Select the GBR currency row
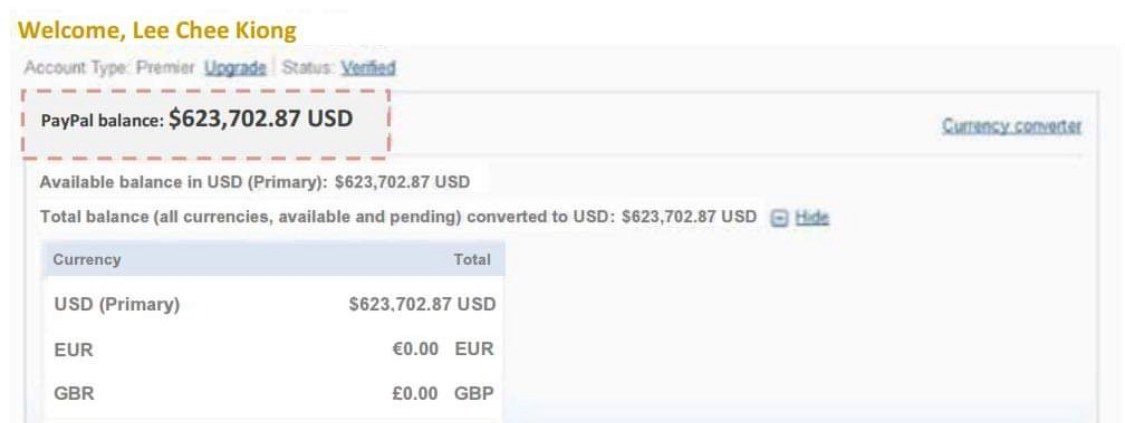1125x423 pixels. pos(74,394)
